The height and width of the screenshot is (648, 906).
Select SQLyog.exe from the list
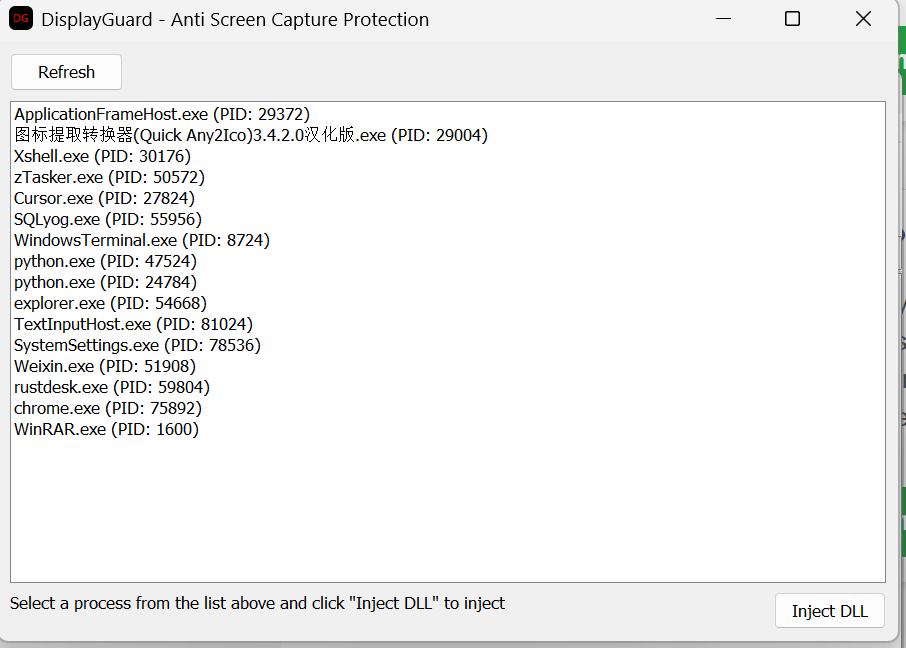(107, 219)
